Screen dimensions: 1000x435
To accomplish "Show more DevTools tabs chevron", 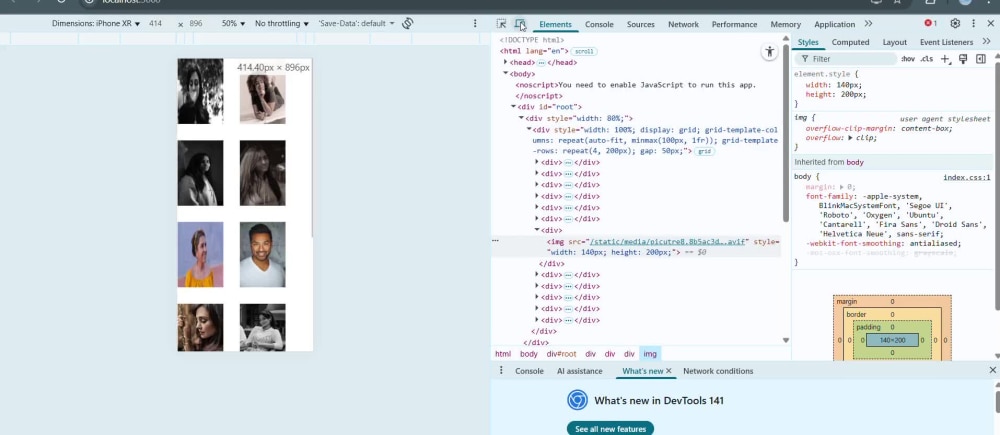I will (x=868, y=24).
